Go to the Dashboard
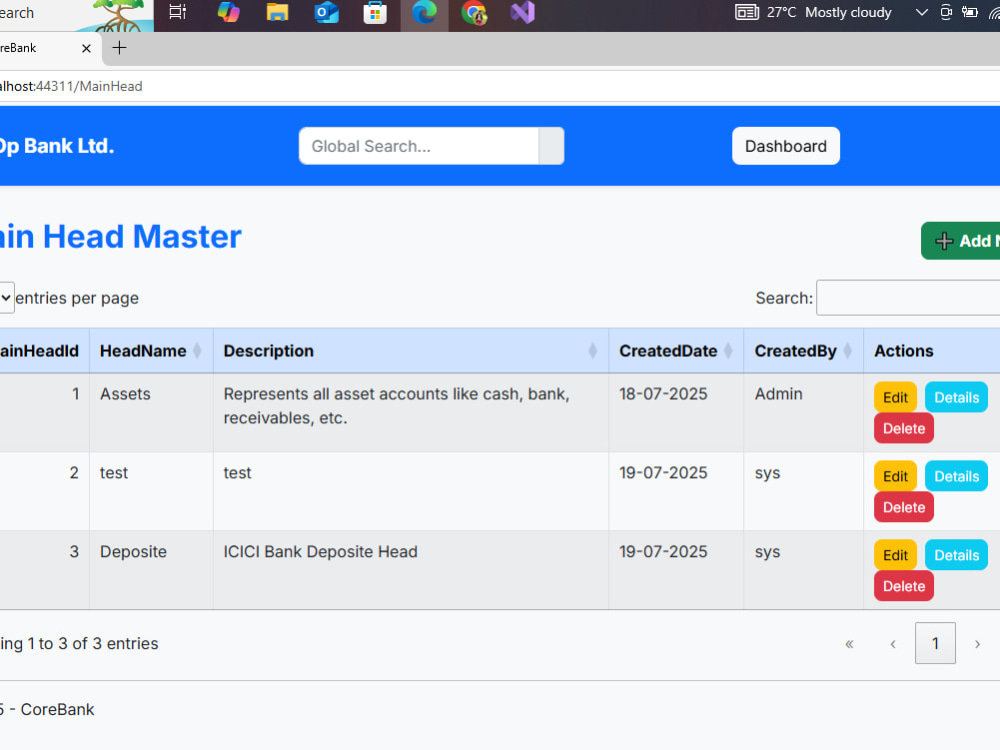This screenshot has height=750, width=1000. point(786,146)
